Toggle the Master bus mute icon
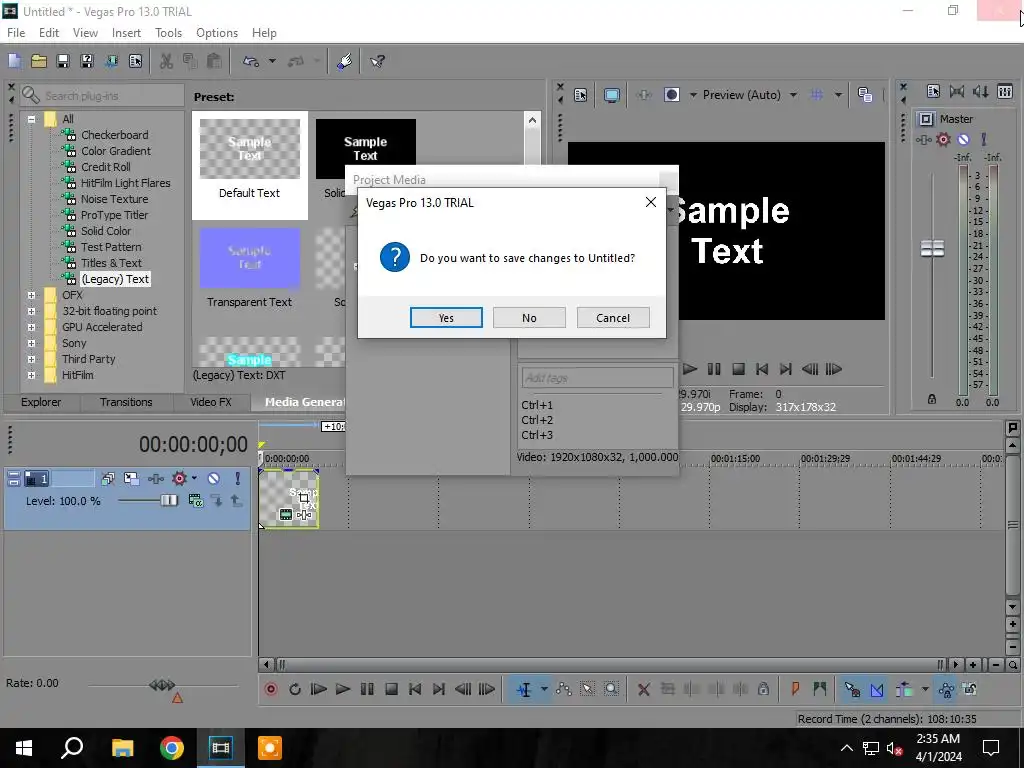This screenshot has height=768, width=1024. [963, 139]
